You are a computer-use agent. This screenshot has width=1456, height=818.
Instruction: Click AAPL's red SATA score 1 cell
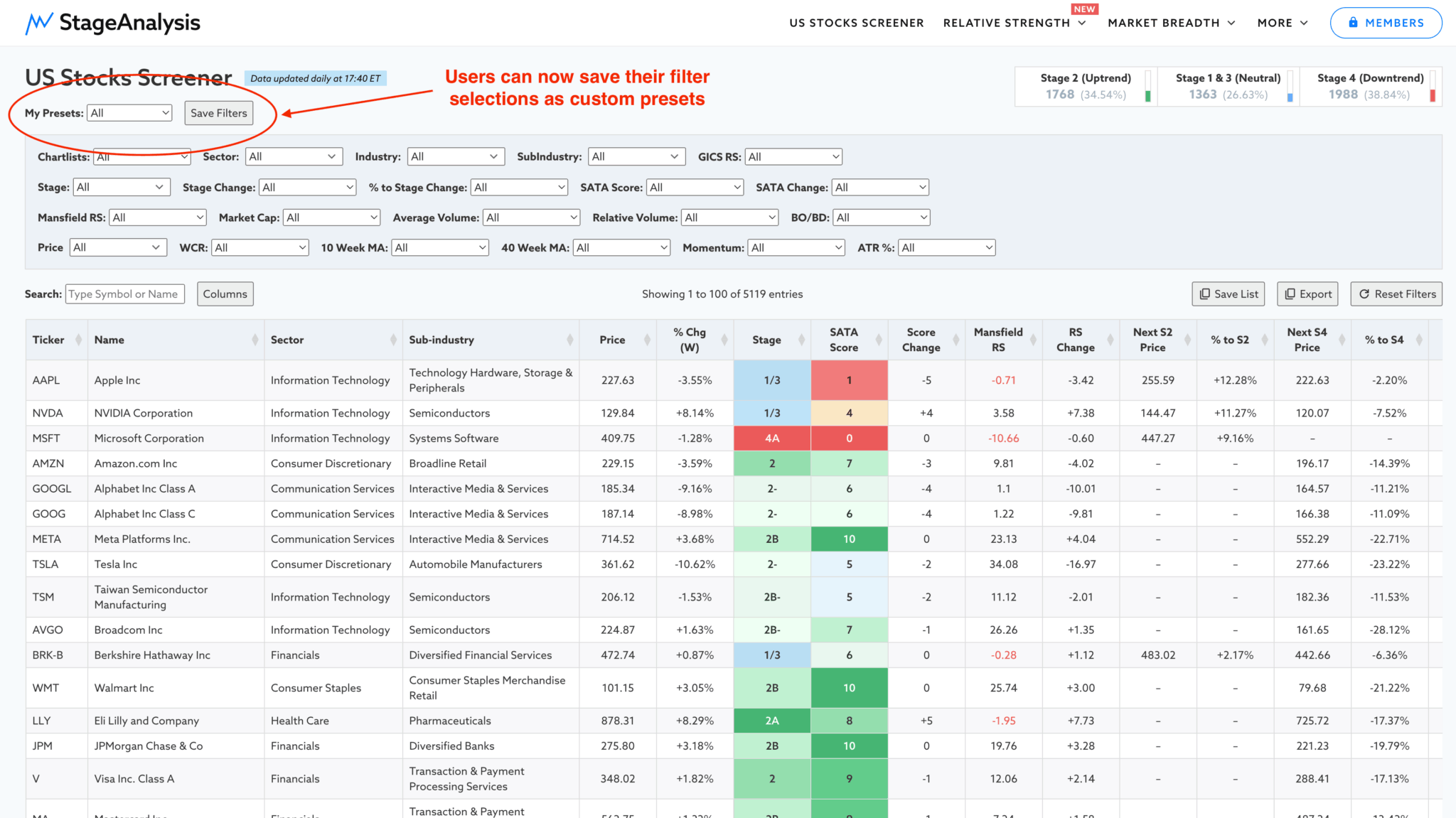(849, 380)
